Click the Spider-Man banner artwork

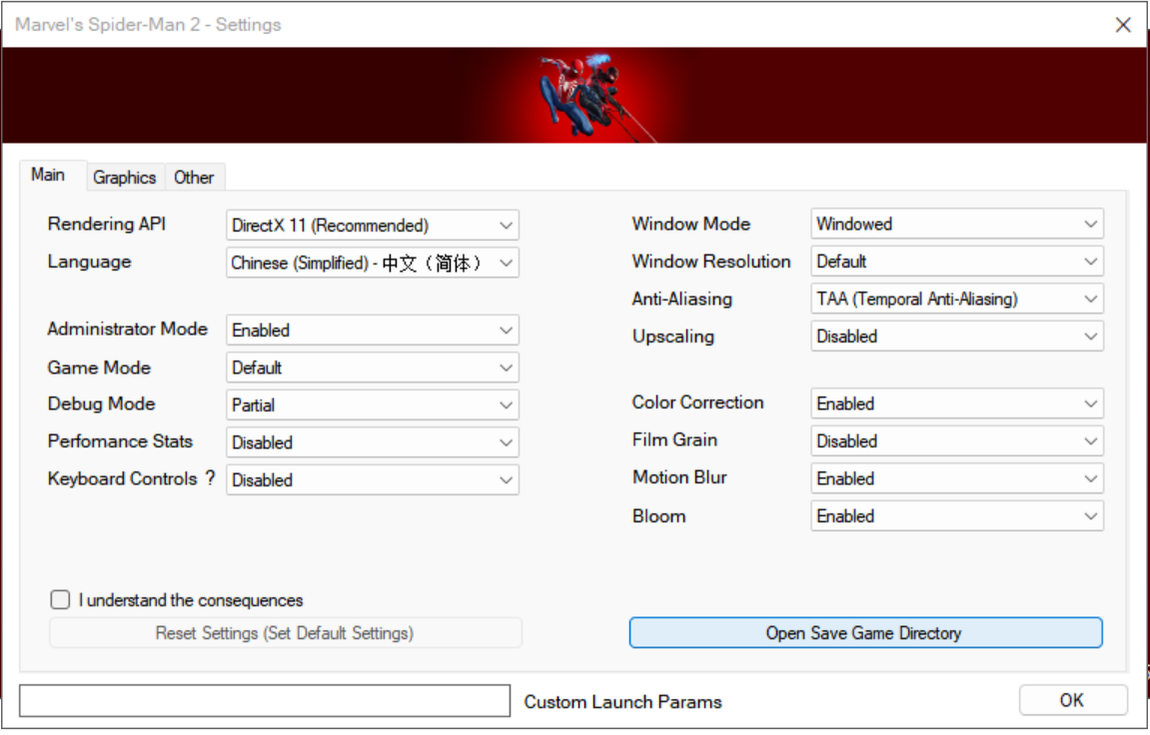(x=574, y=95)
